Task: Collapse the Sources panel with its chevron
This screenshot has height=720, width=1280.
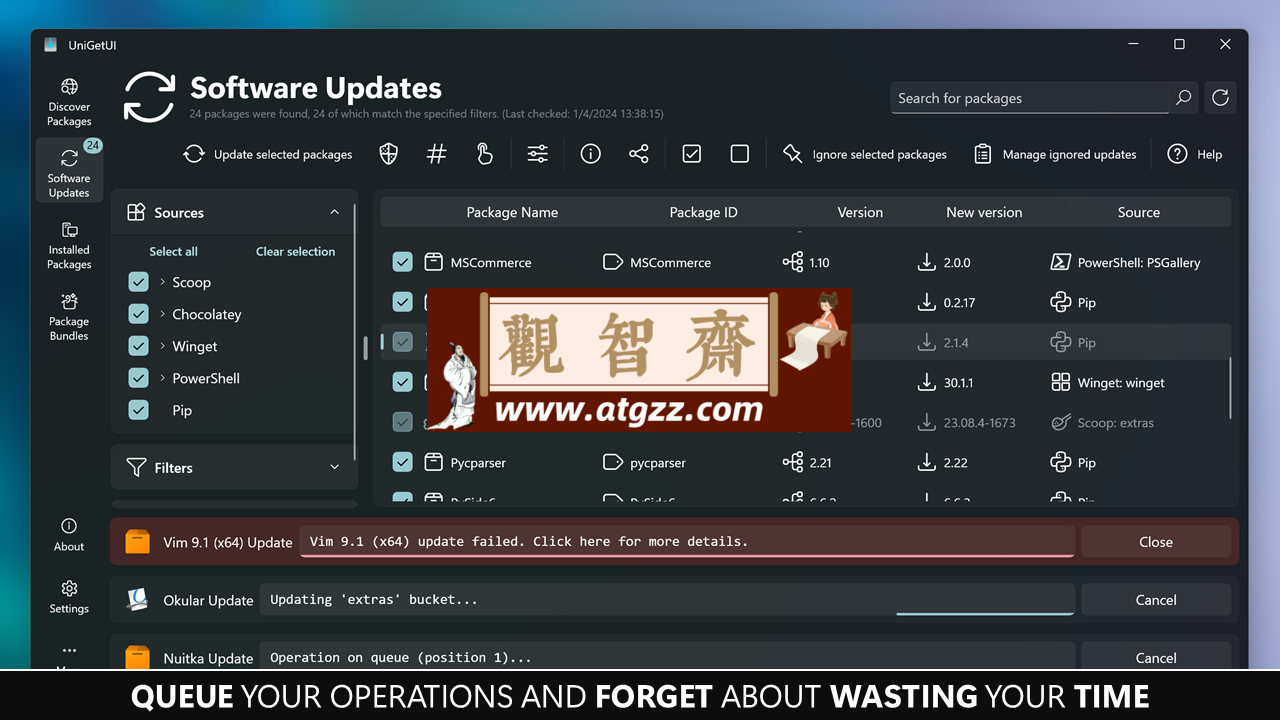Action: (334, 212)
